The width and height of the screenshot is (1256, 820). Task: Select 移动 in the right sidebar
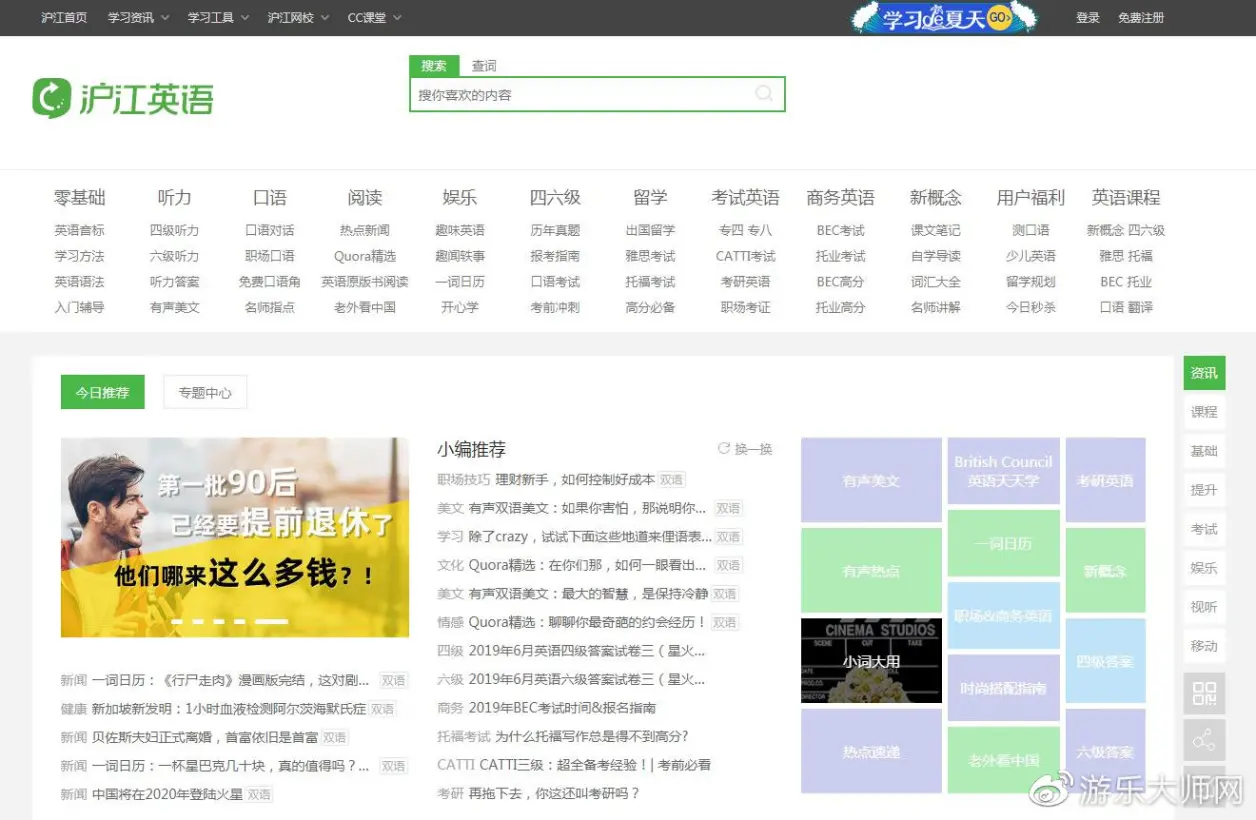point(1204,646)
